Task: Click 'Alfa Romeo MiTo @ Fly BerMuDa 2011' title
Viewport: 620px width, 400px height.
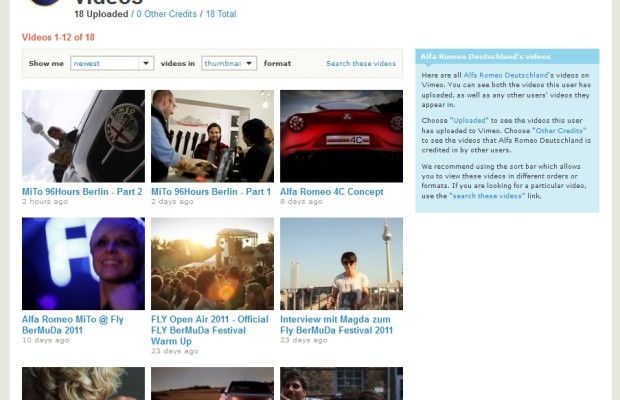Action: [73, 325]
